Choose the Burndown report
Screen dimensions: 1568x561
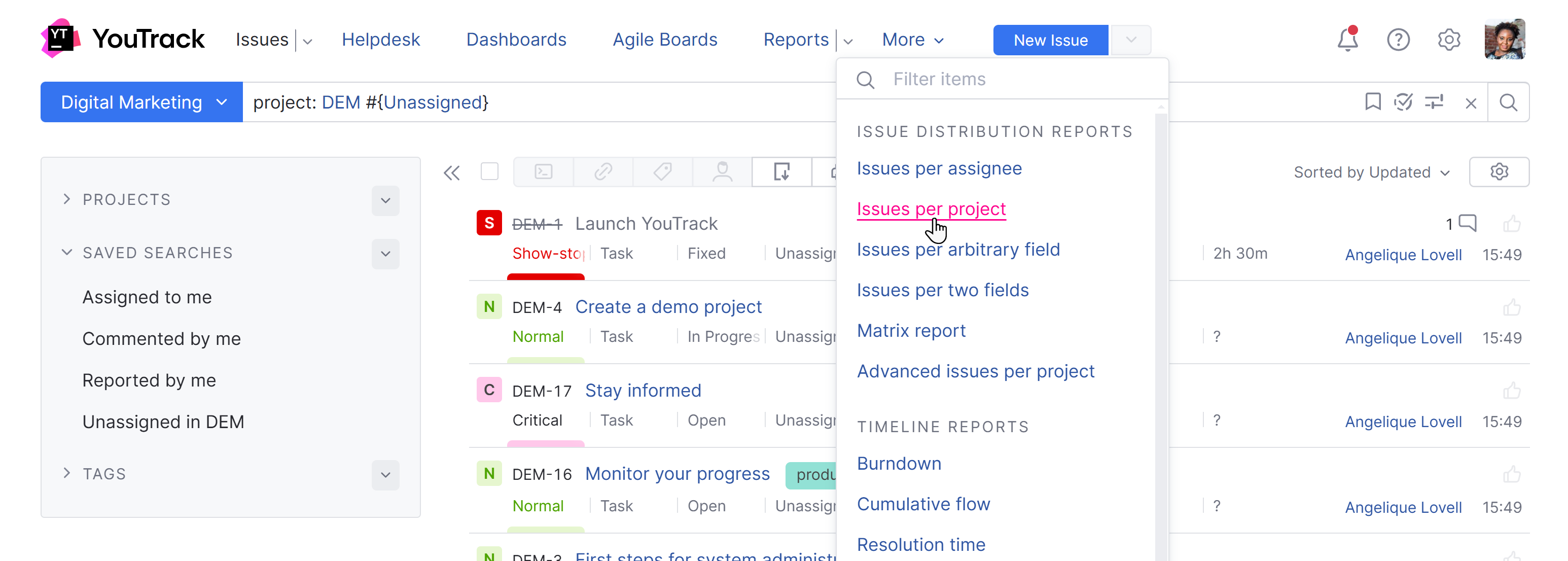tap(899, 464)
